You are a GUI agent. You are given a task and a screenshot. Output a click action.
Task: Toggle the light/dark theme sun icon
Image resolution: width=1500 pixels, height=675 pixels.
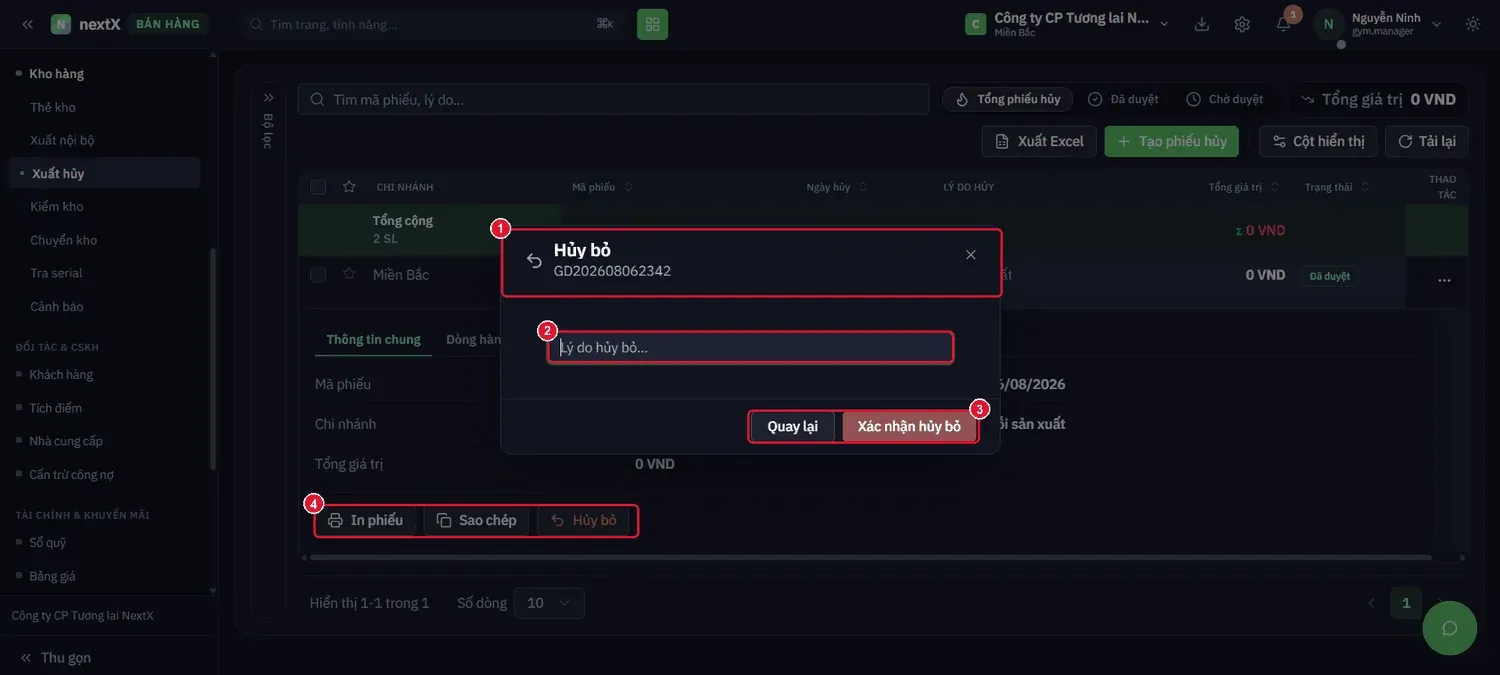1473,24
